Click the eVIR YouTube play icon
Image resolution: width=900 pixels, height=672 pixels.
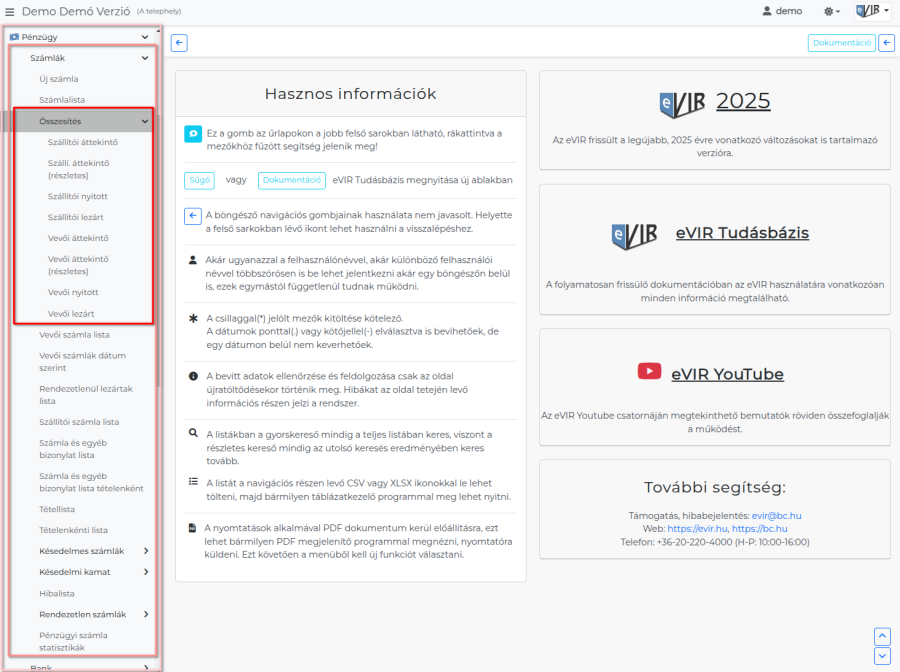(649, 372)
